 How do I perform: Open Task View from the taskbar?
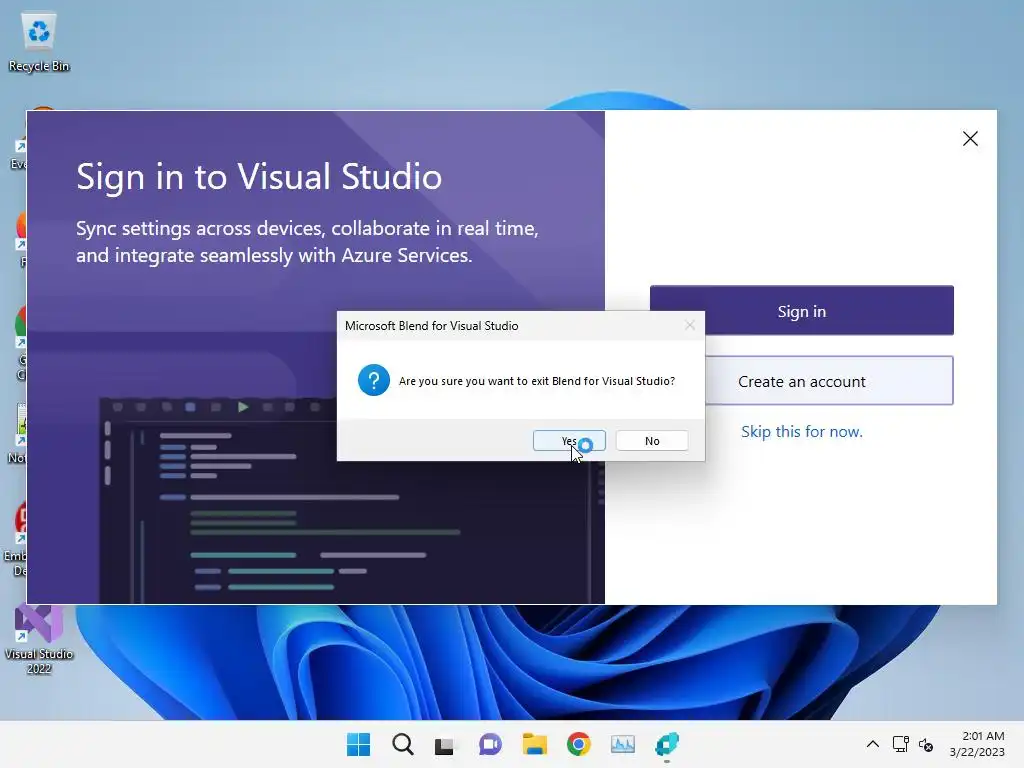445,744
